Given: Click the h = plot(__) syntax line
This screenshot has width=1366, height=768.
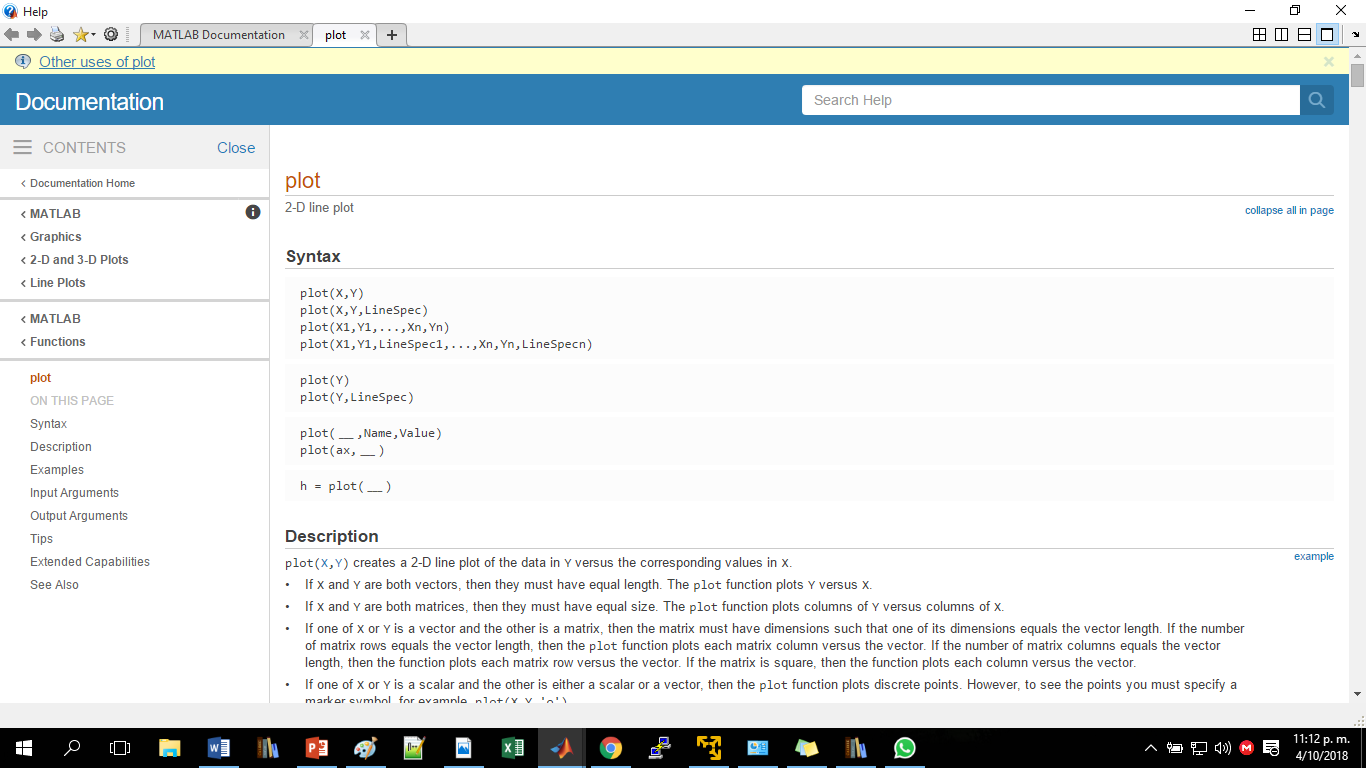Looking at the screenshot, I should pyautogui.click(x=346, y=487).
